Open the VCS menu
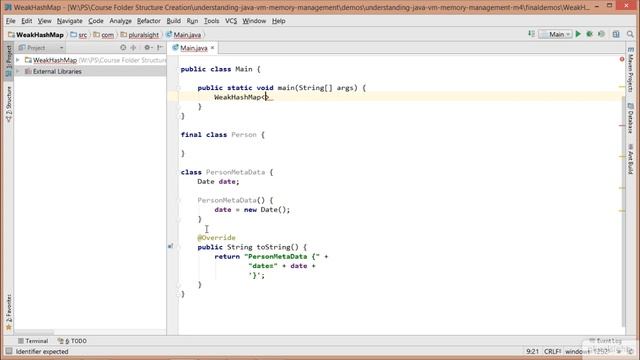 coord(231,21)
